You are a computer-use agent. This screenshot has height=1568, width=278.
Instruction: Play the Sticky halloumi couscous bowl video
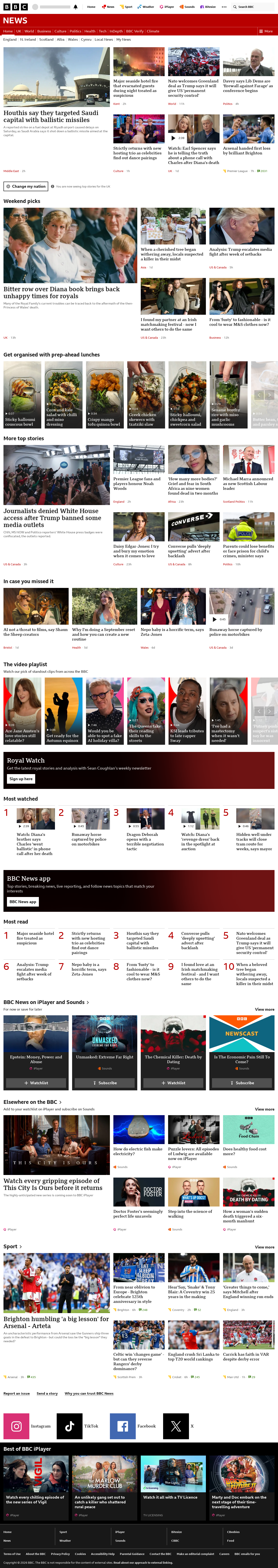pos(23,395)
